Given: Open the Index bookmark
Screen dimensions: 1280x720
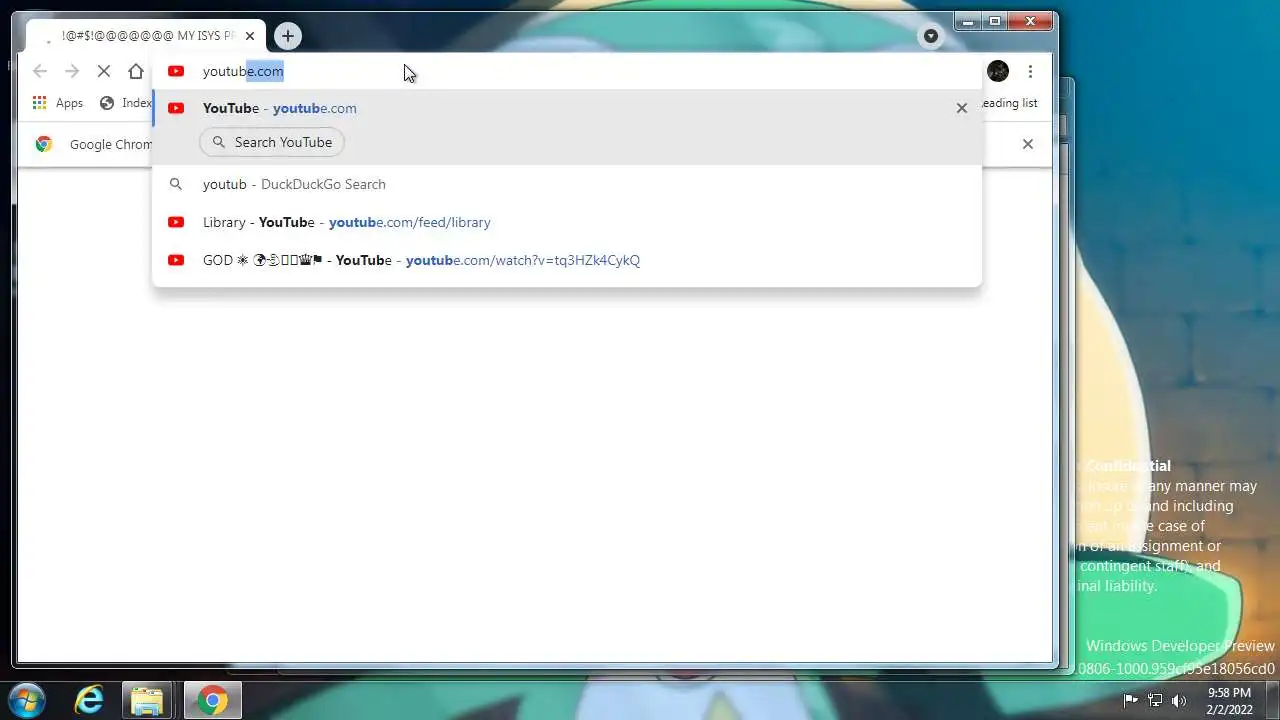Looking at the screenshot, I should click(x=126, y=103).
